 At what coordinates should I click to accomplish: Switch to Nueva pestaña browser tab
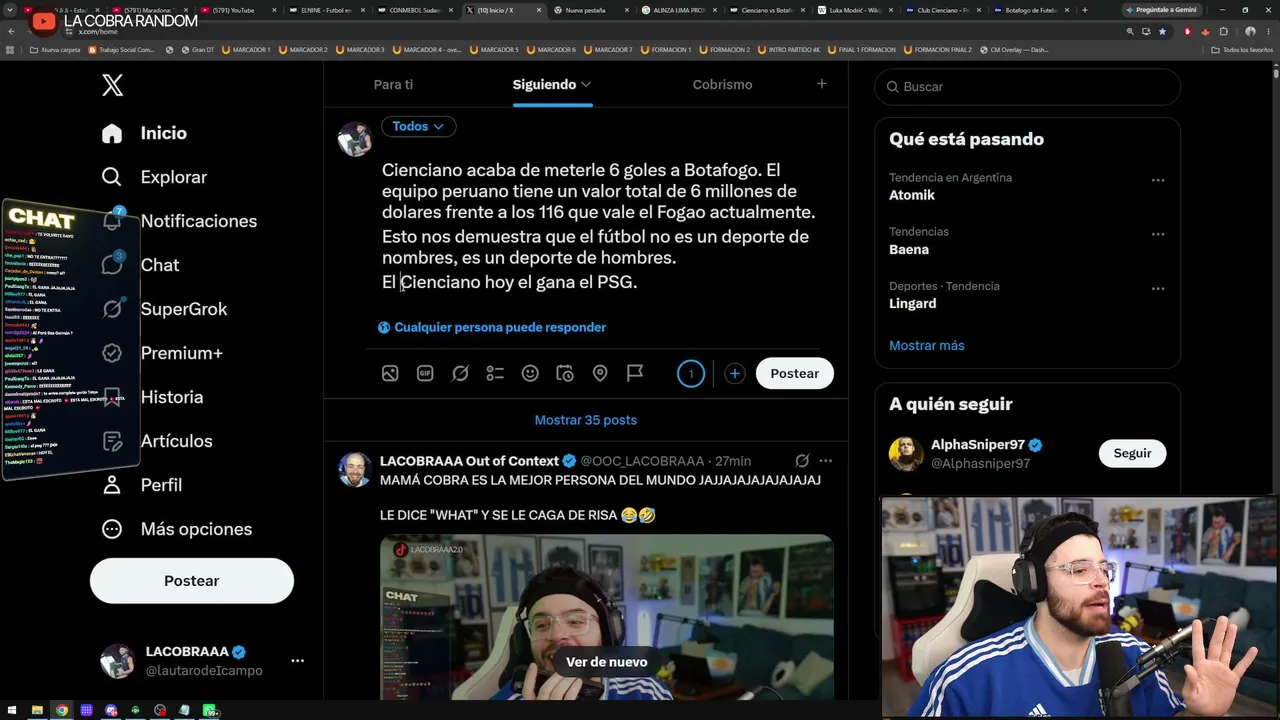click(593, 10)
